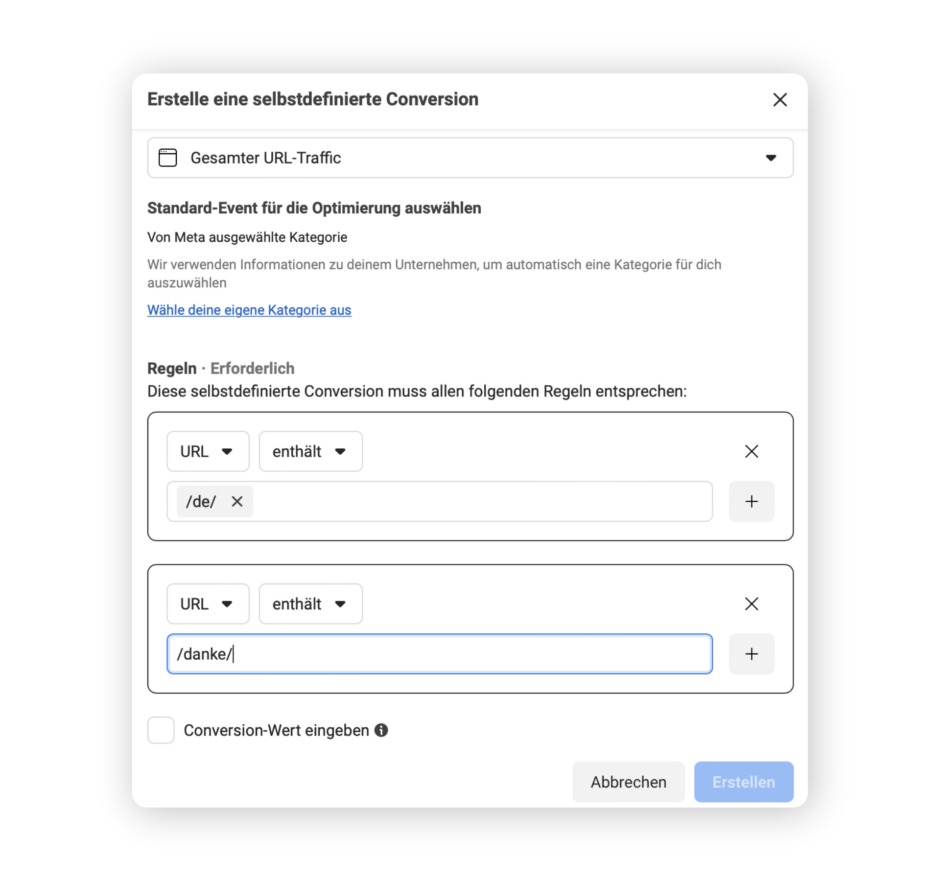Add another value to first rule
Viewport: 940px width, 881px height.
(x=751, y=502)
